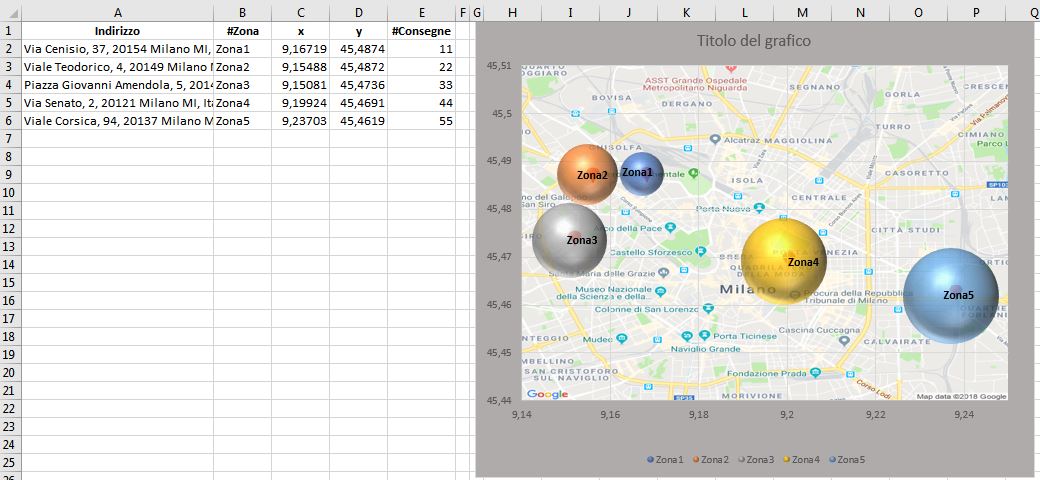1040x480 pixels.
Task: Select horizontal axis label 9,24
Action: pyautogui.click(x=964, y=415)
